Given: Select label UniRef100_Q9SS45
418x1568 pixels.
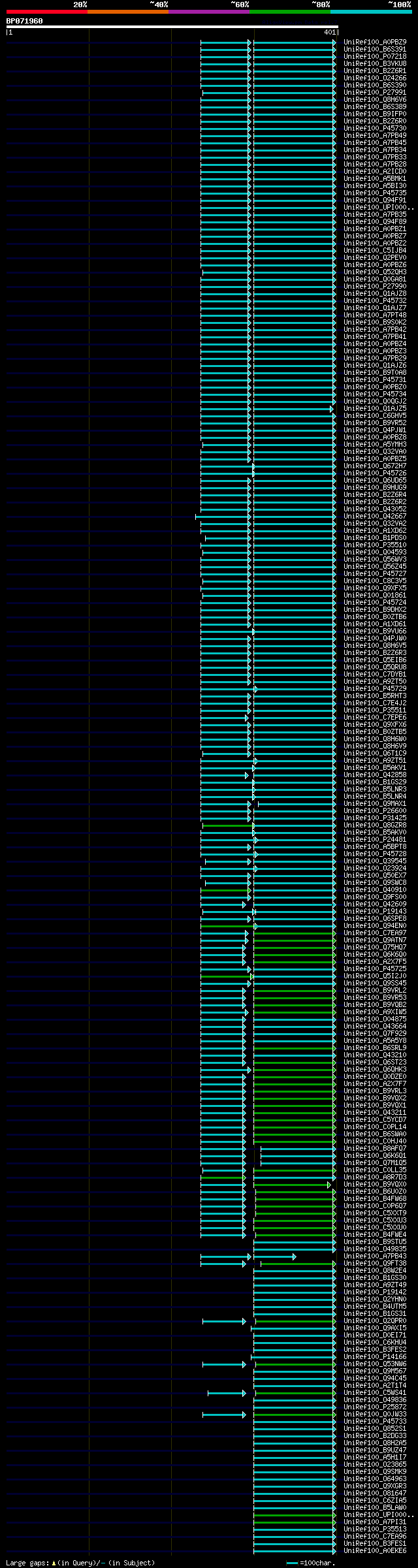Looking at the screenshot, I should (x=375, y=983).
